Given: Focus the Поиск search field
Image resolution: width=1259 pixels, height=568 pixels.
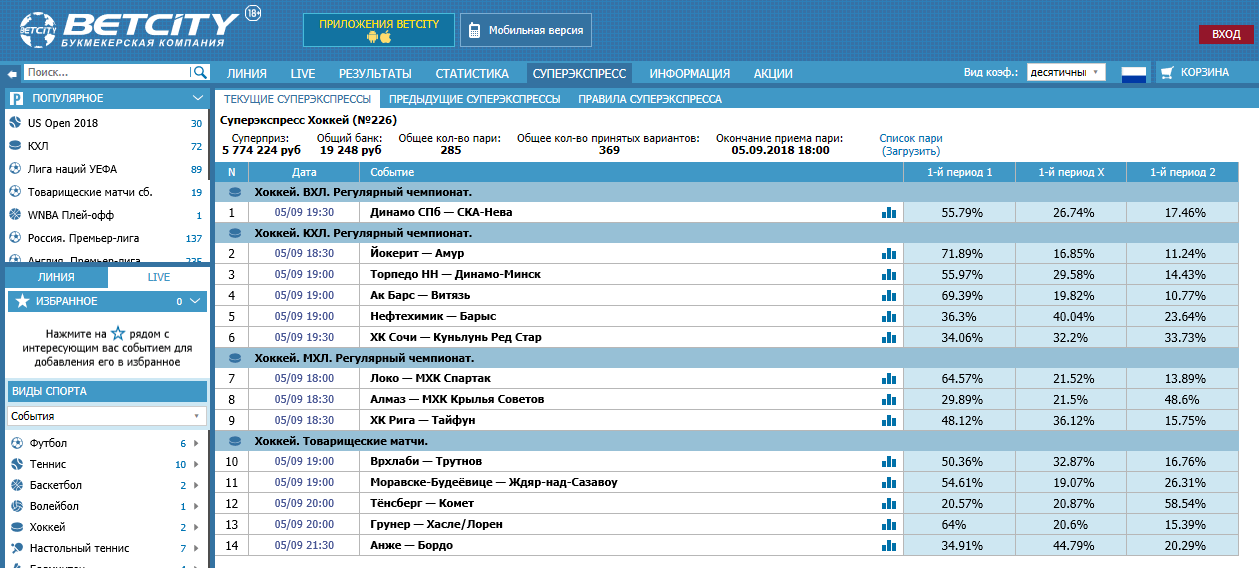Looking at the screenshot, I should [x=107, y=72].
